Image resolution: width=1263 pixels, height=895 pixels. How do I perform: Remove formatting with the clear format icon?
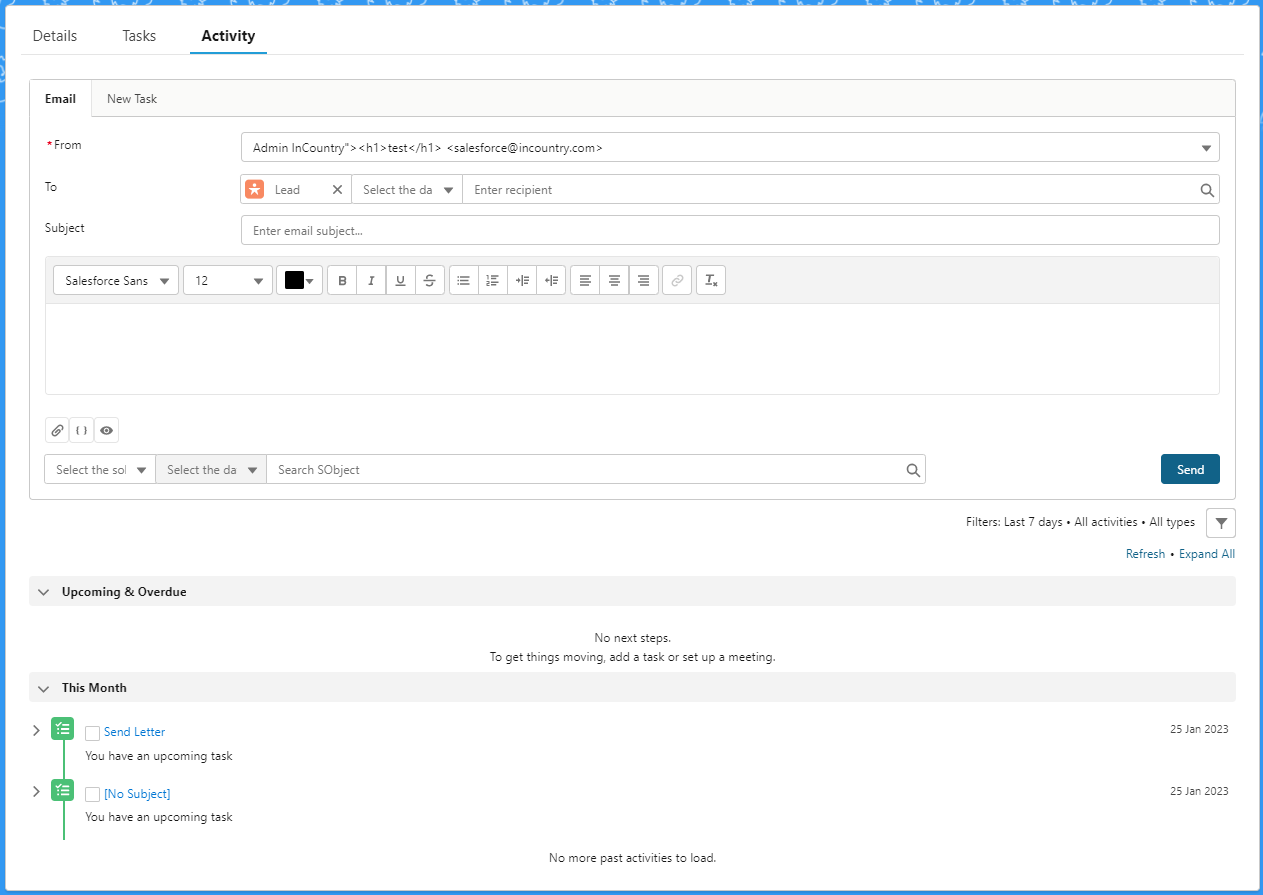pos(711,280)
